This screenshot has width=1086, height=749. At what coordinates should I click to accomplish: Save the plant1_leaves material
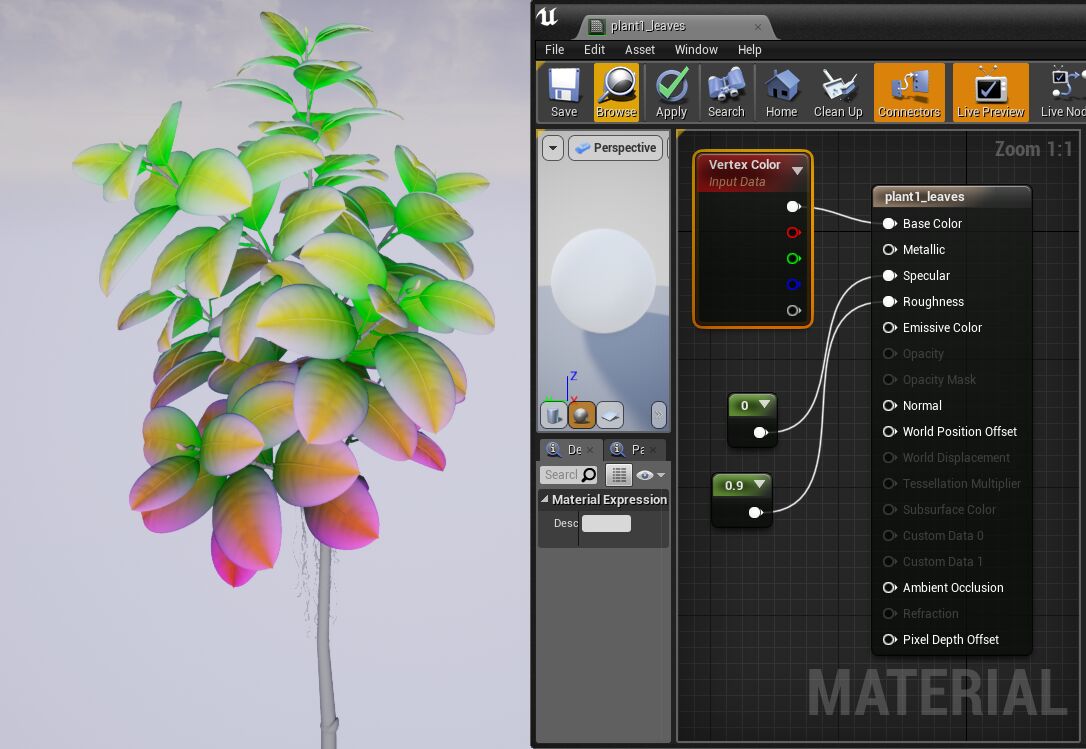click(563, 91)
